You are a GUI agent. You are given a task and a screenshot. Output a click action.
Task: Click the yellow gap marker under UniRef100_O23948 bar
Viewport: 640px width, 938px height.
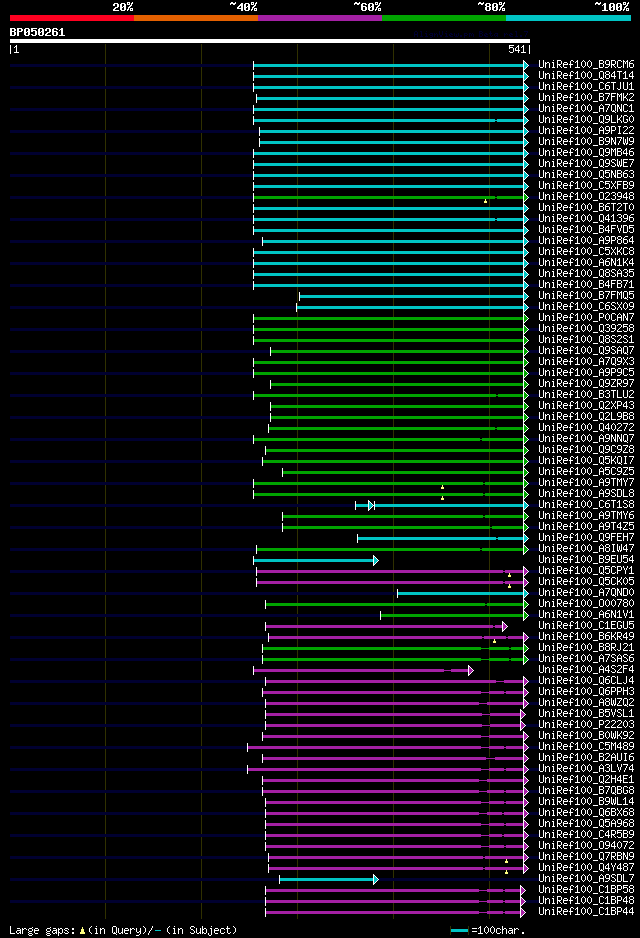coord(485,202)
